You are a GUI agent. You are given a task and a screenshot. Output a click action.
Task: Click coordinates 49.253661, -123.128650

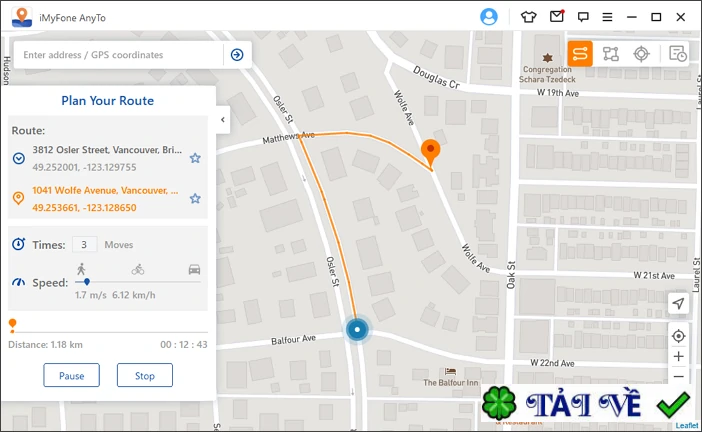pyautogui.click(x=84, y=208)
